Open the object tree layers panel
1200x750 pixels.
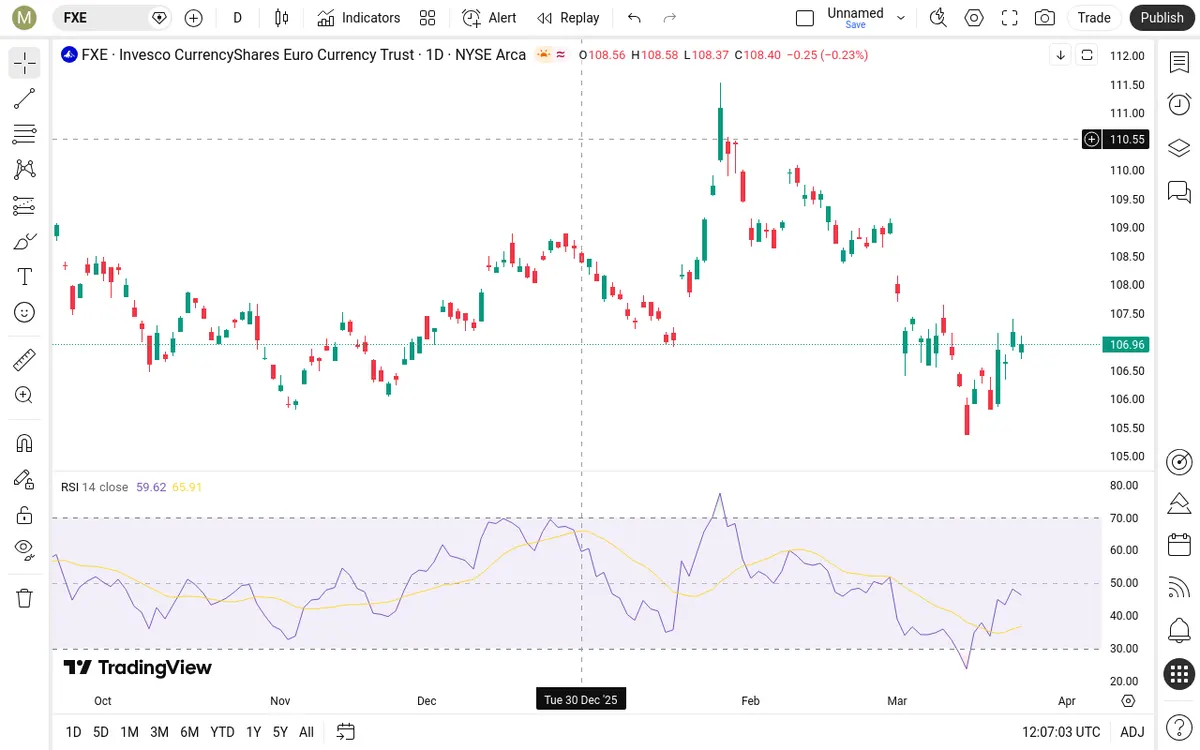point(1179,148)
